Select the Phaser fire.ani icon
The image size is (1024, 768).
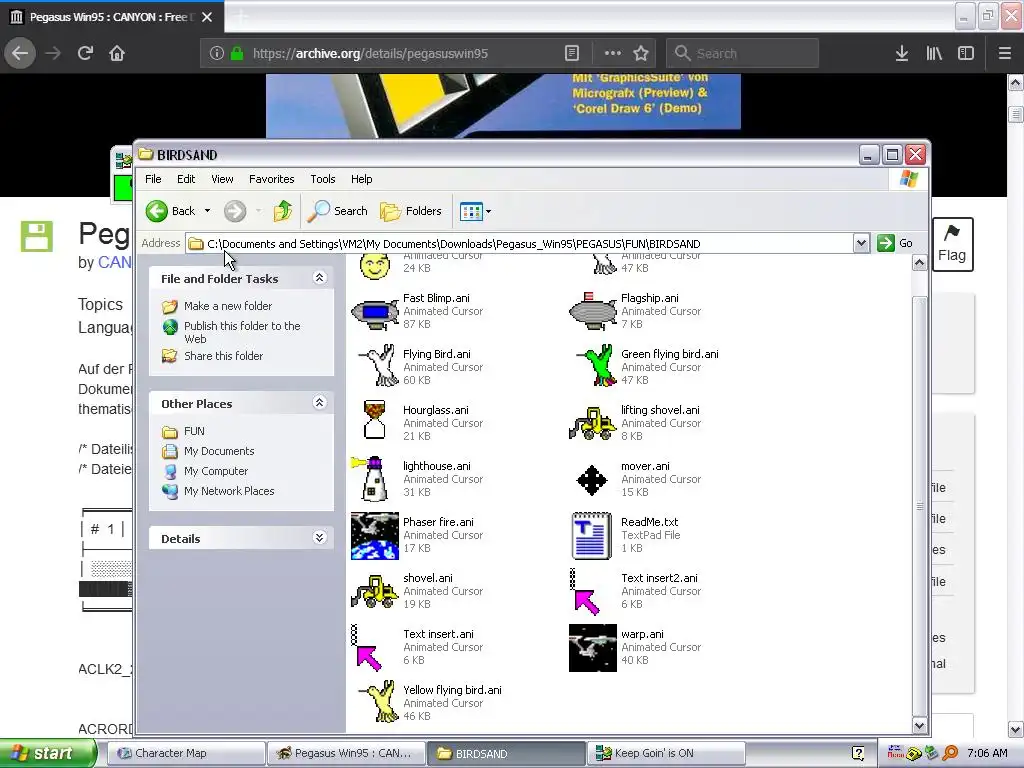click(x=375, y=536)
